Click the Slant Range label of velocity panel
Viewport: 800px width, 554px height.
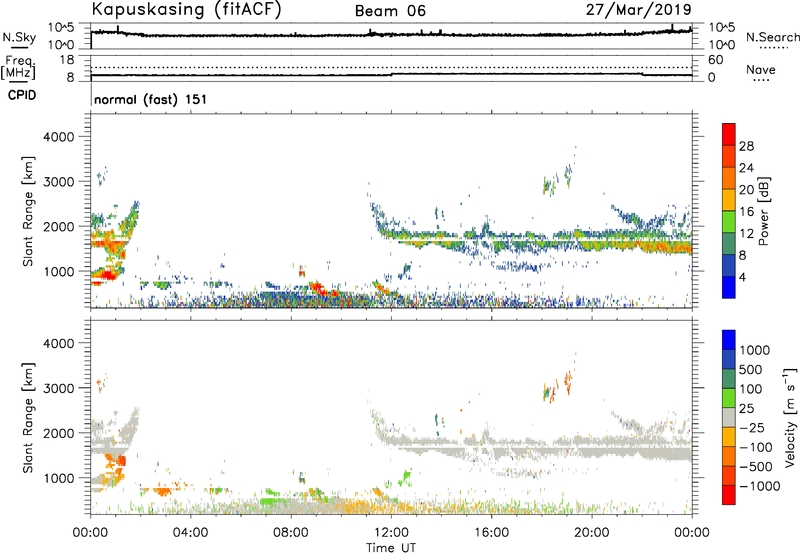[x=28, y=417]
